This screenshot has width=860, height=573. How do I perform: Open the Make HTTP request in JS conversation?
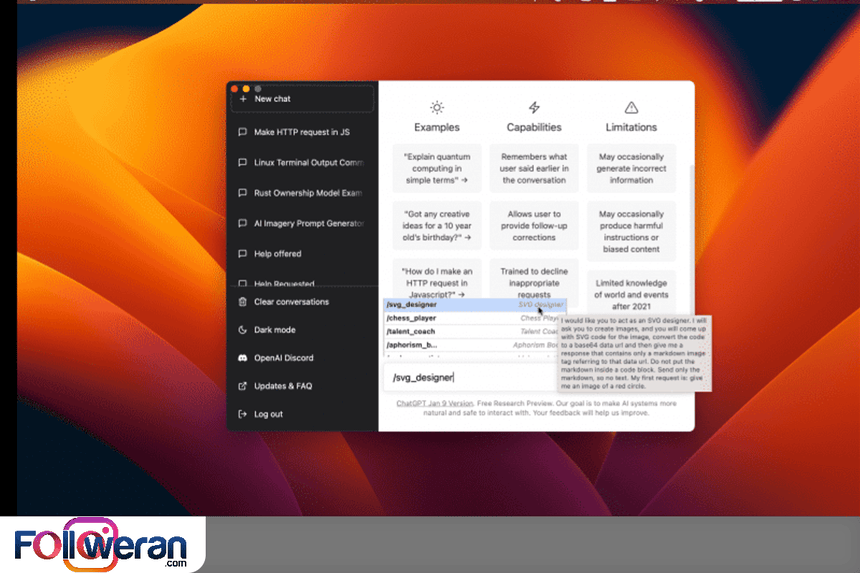coord(301,132)
